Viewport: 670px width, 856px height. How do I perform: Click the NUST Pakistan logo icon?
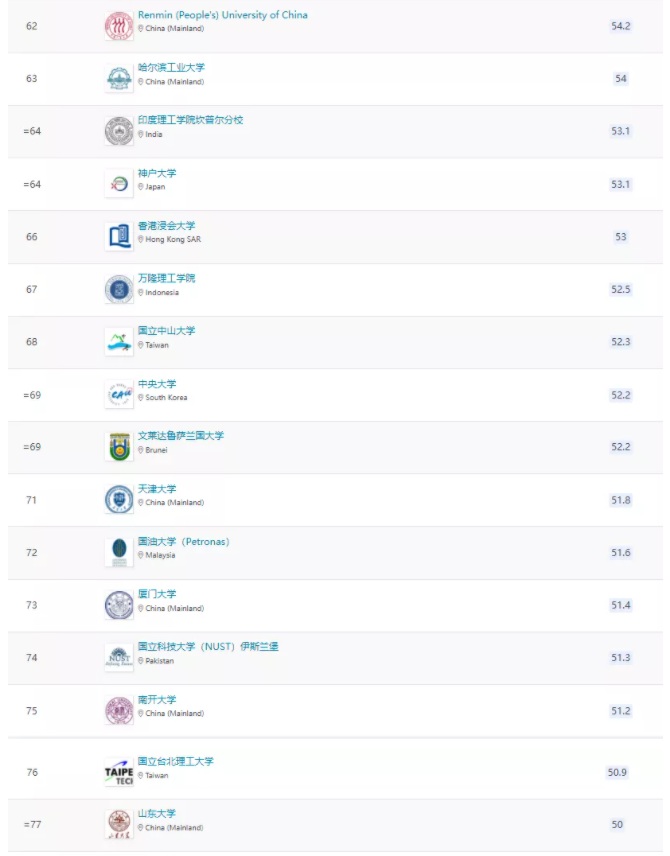coord(119,657)
